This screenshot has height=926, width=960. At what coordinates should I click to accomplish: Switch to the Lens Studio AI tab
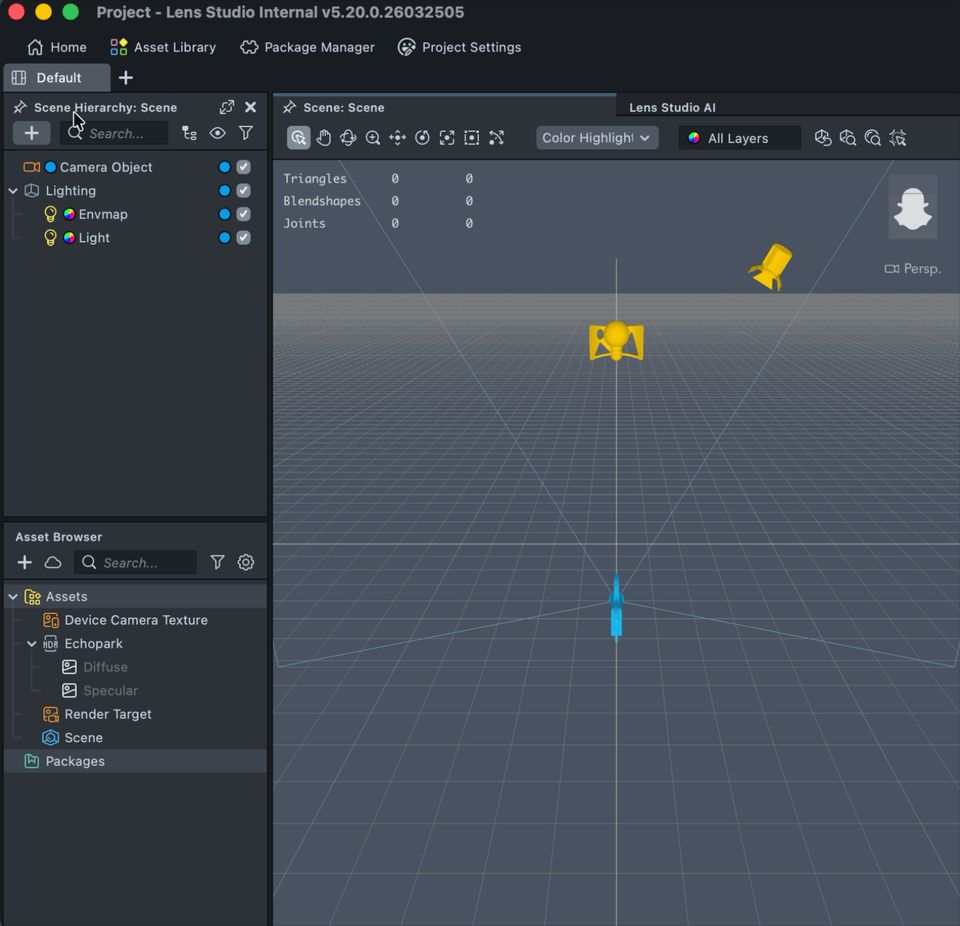672,107
